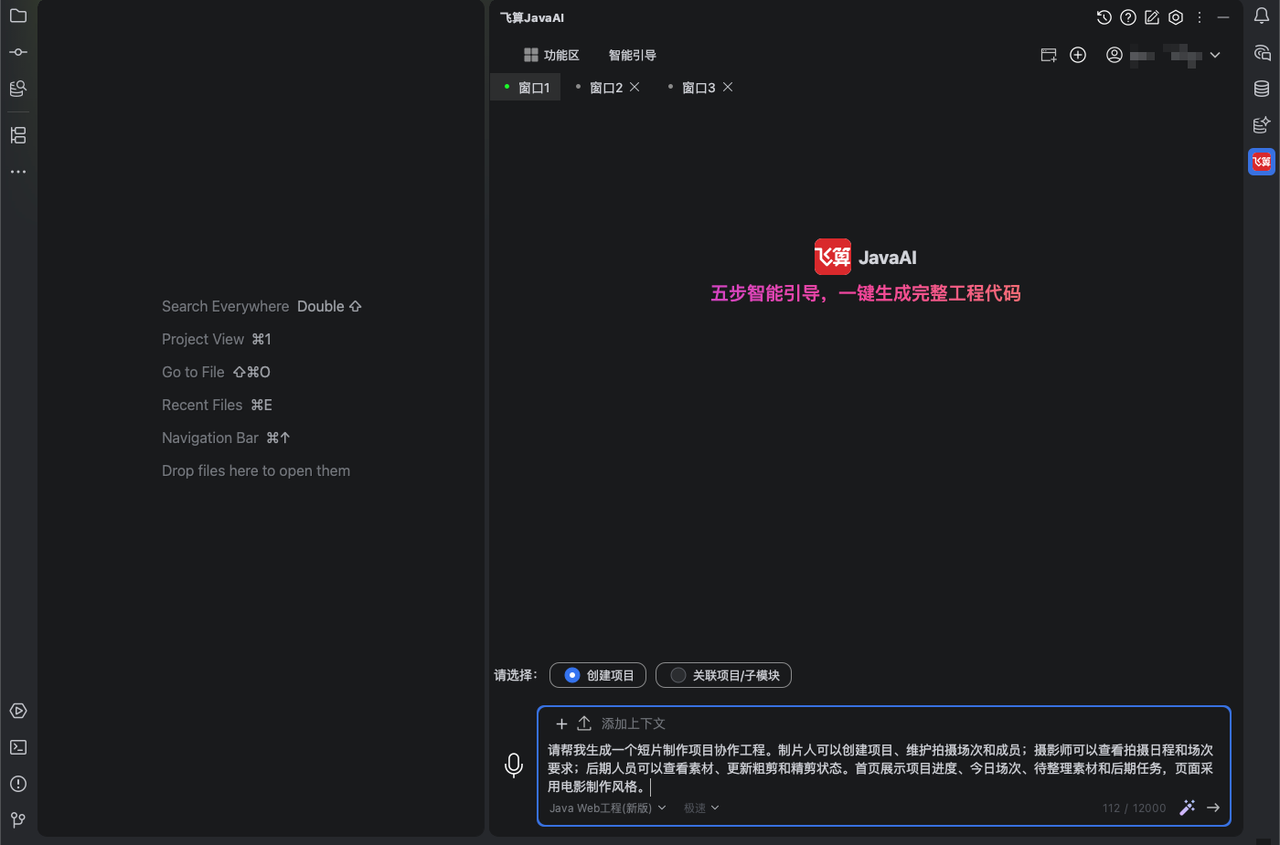This screenshot has width=1280, height=845.
Task: Open the Project folder tool window icon
Action: pyautogui.click(x=18, y=16)
